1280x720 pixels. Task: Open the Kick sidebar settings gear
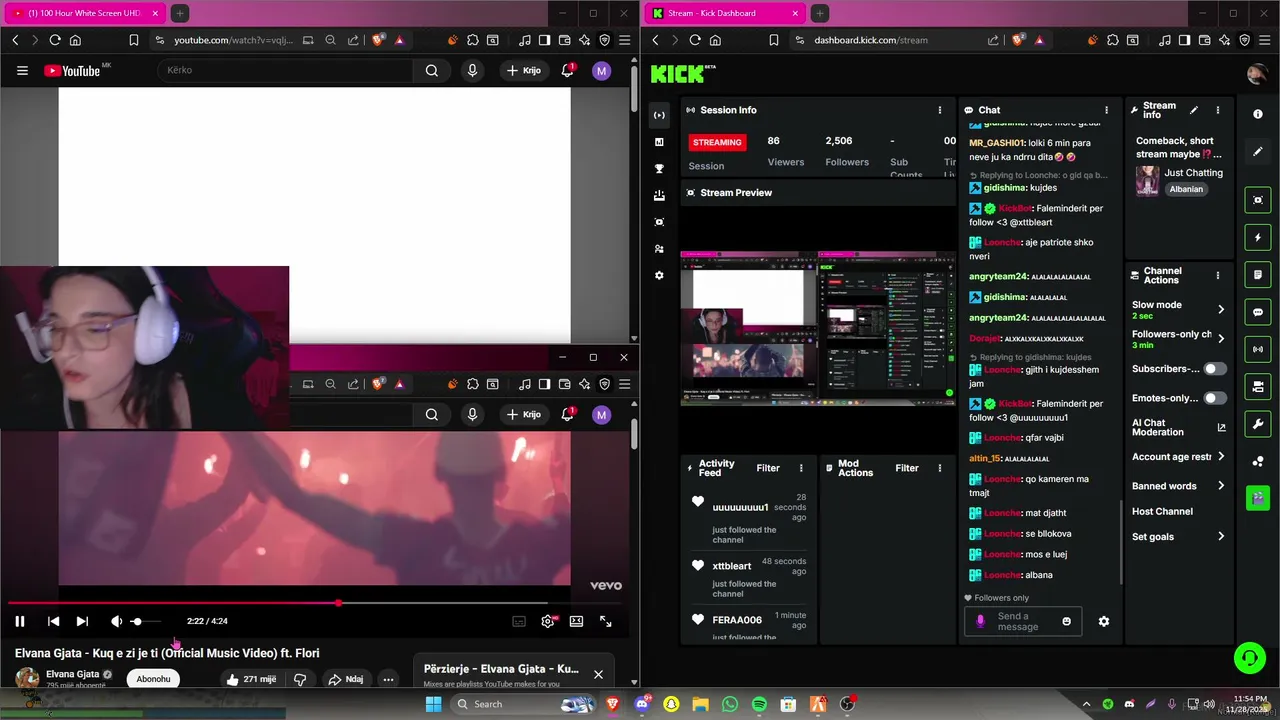click(x=659, y=275)
